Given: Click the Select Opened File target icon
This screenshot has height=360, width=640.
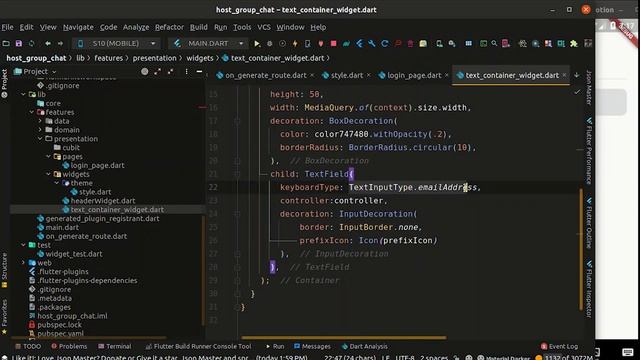Looking at the screenshot, I should point(144,71).
